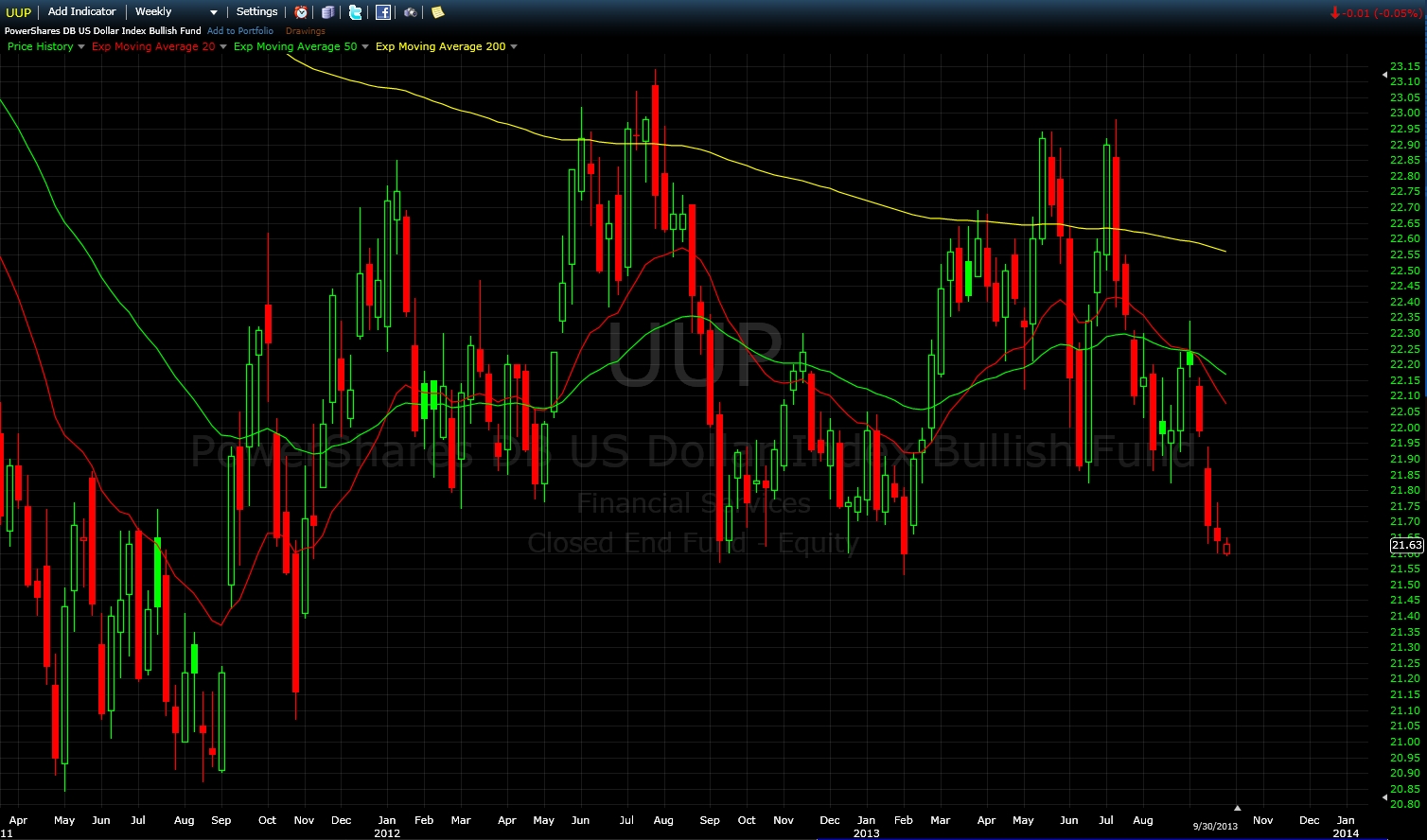
Task: Expand Exp Moving Average 50 dropdown arrow
Action: (365, 46)
